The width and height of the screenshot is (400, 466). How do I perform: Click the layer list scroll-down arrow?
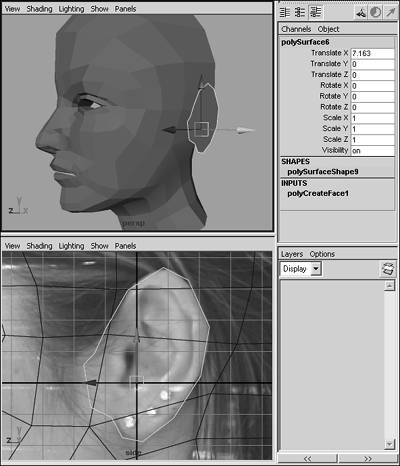pyautogui.click(x=389, y=444)
